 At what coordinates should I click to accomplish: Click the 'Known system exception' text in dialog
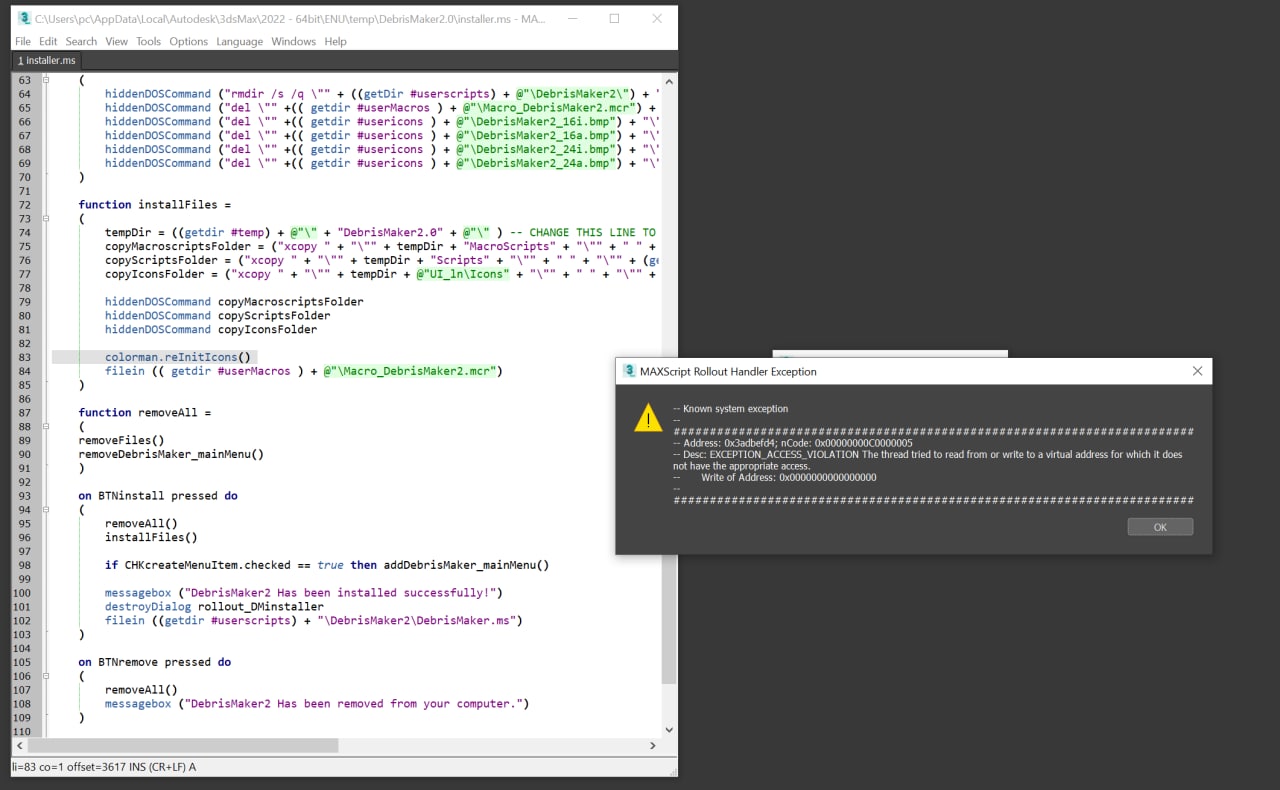(x=730, y=408)
